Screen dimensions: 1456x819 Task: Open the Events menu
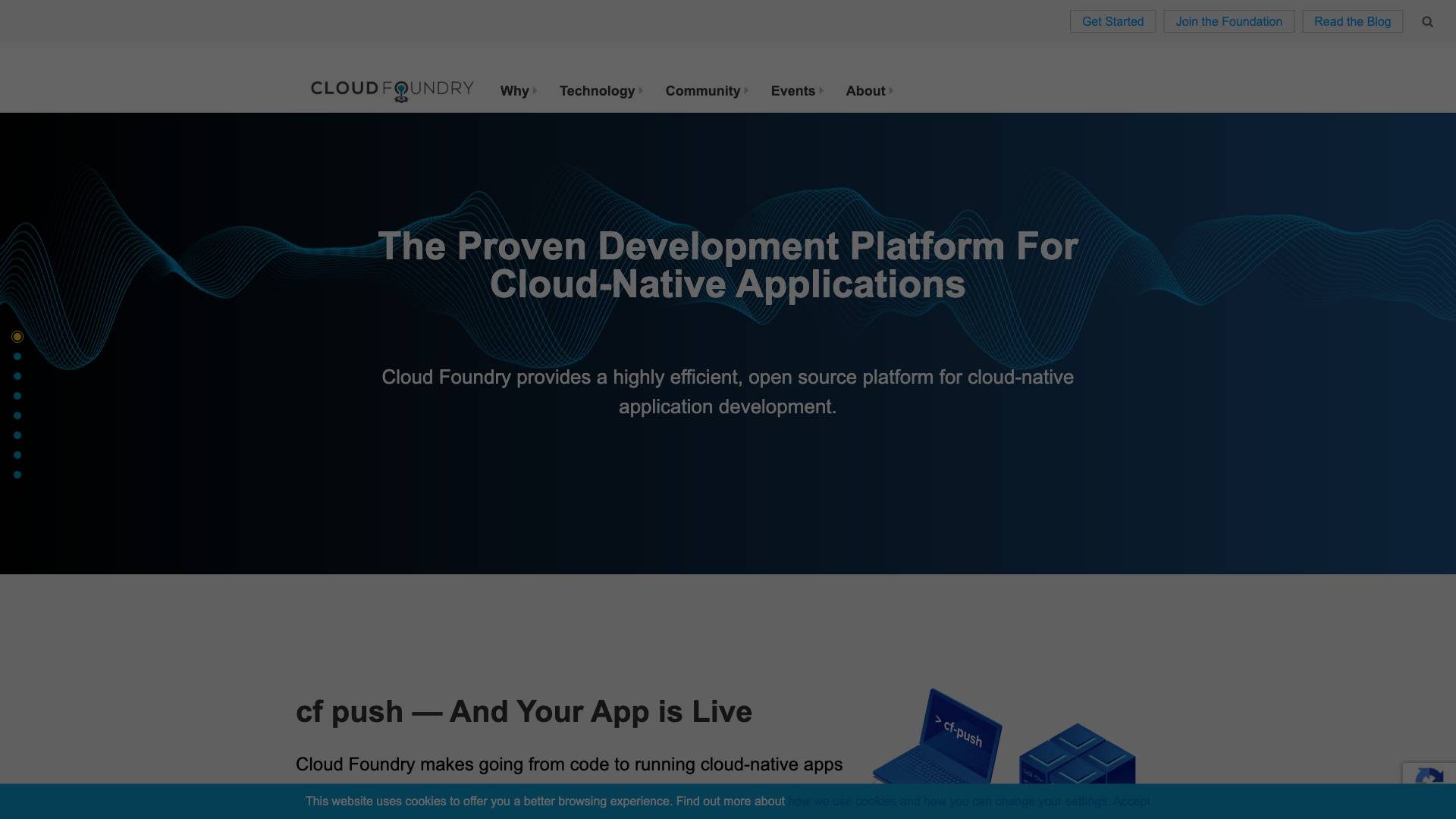point(793,91)
